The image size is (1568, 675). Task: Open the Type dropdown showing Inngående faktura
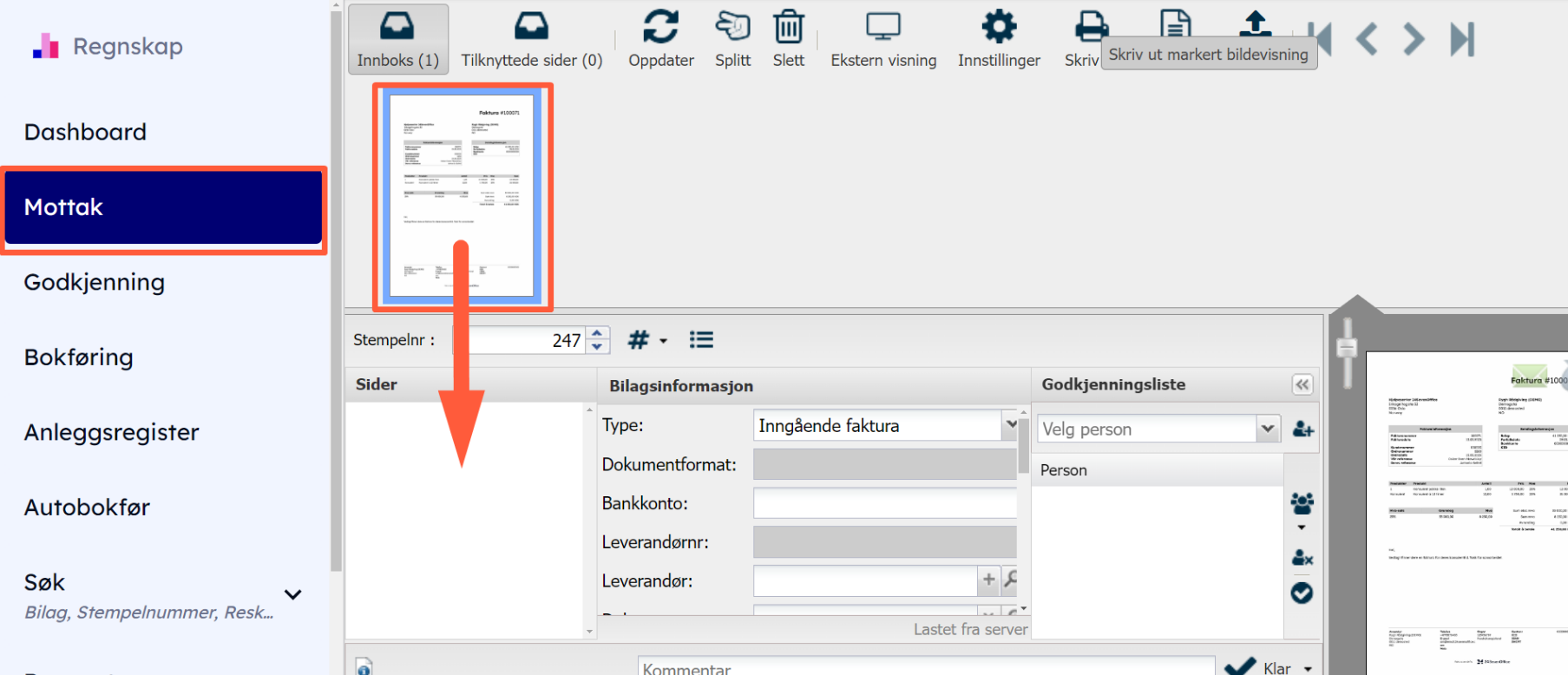(1010, 425)
